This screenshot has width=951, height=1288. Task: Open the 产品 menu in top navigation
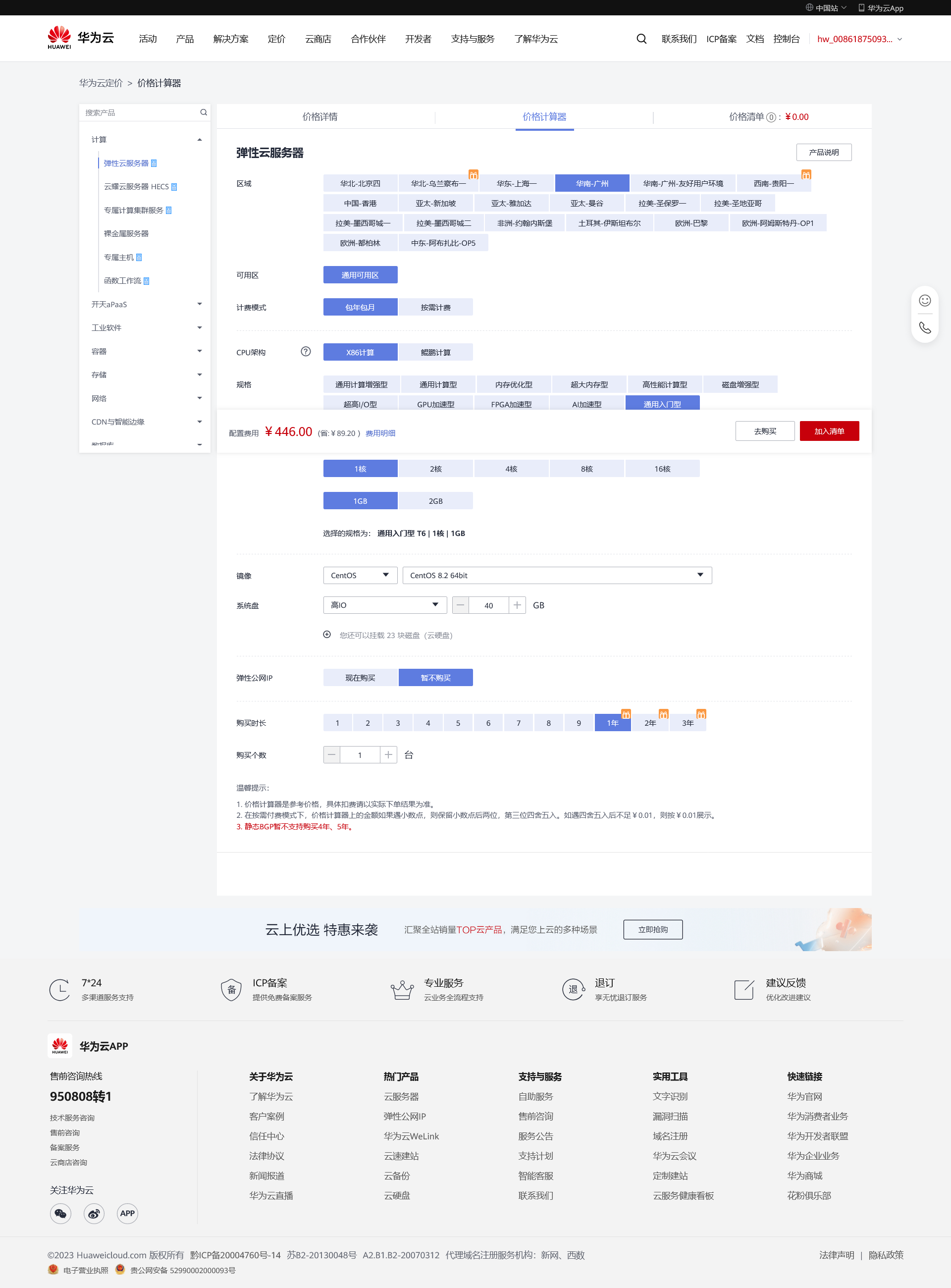184,39
